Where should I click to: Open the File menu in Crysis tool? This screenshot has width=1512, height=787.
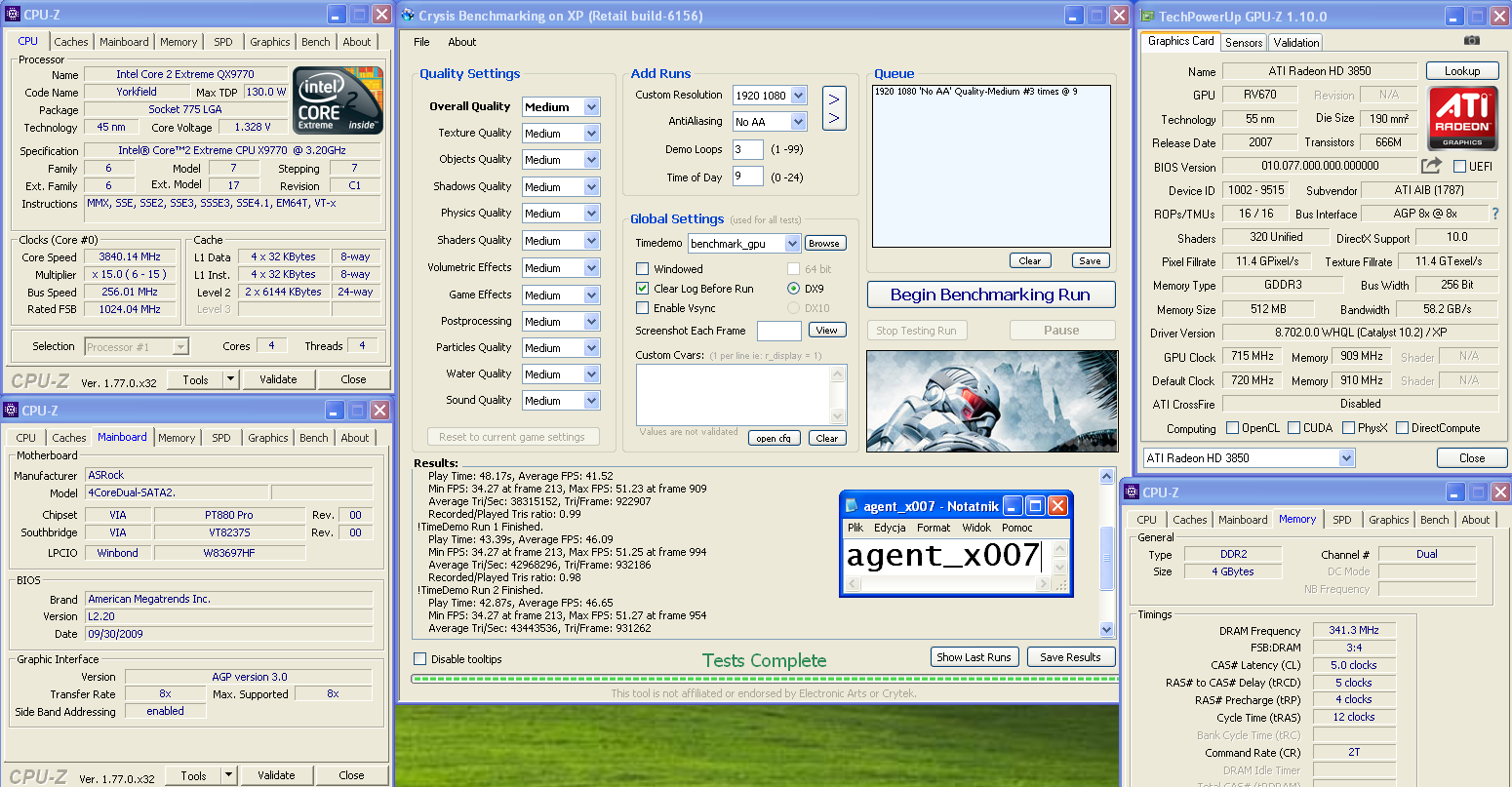[x=421, y=42]
